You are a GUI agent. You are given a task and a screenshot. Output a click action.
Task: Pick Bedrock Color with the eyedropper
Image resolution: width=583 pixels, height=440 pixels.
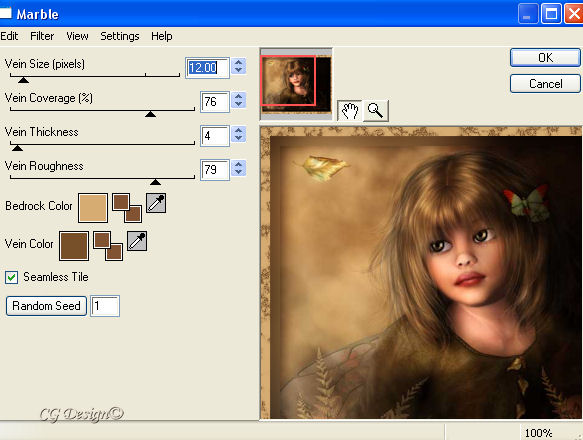[x=156, y=203]
